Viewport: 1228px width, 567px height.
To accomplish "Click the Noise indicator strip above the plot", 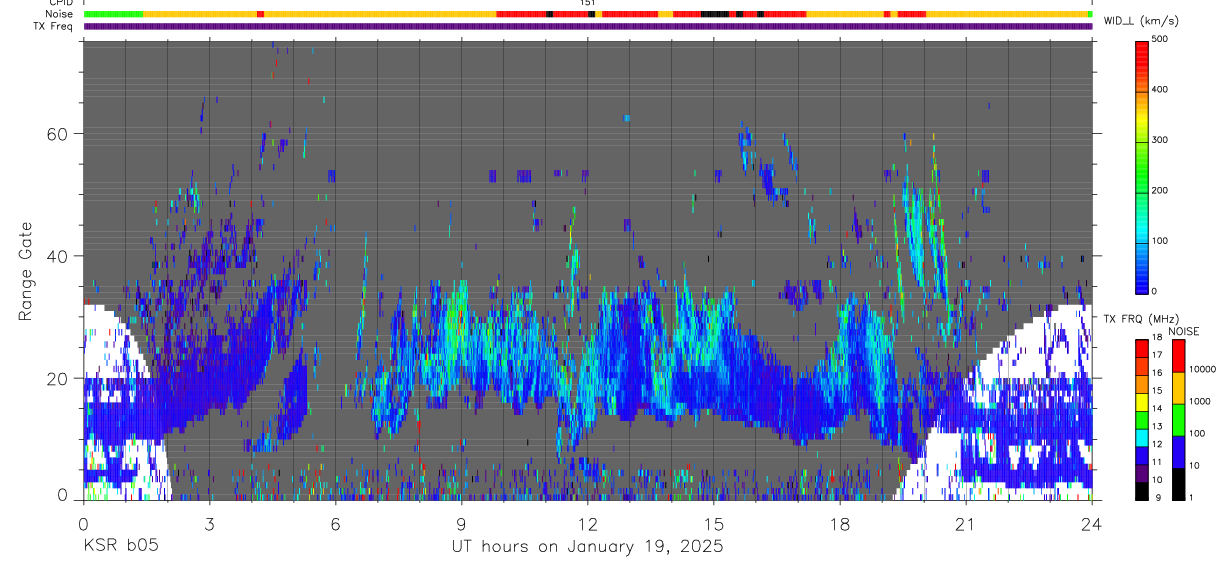I will (588, 14).
